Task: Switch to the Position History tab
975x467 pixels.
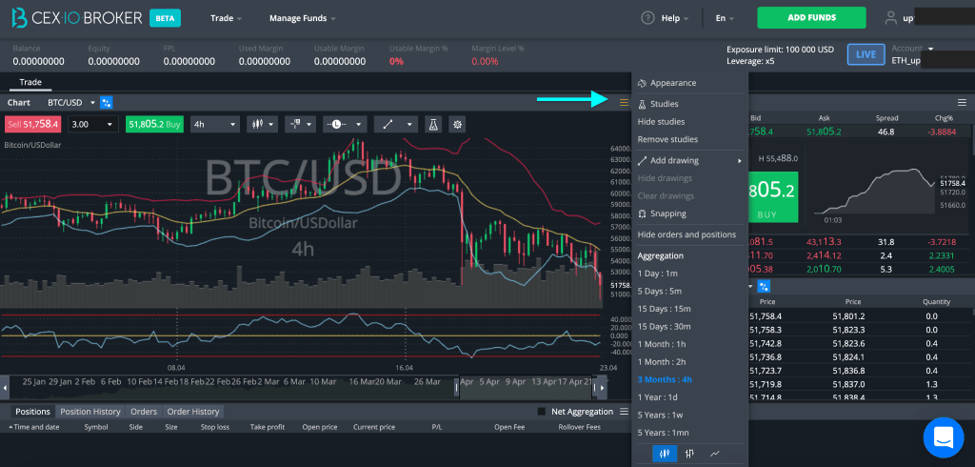Action: point(90,412)
